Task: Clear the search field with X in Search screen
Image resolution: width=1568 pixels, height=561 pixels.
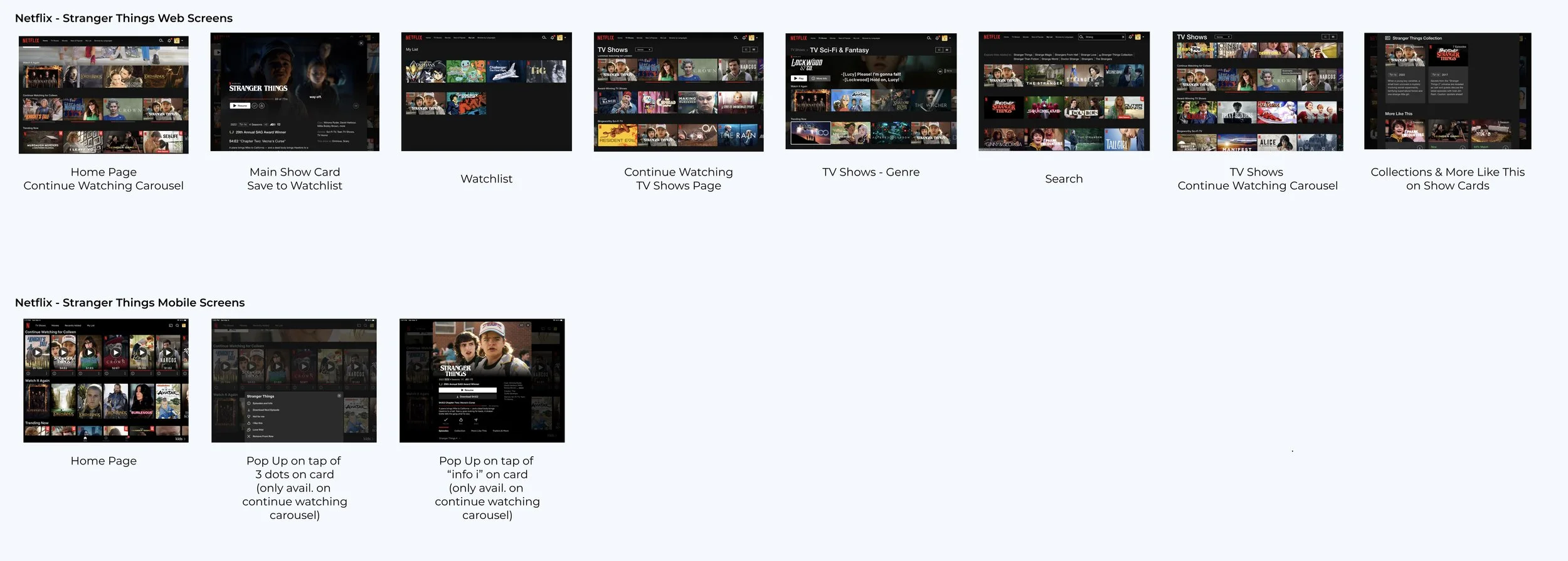Action: pos(1123,37)
